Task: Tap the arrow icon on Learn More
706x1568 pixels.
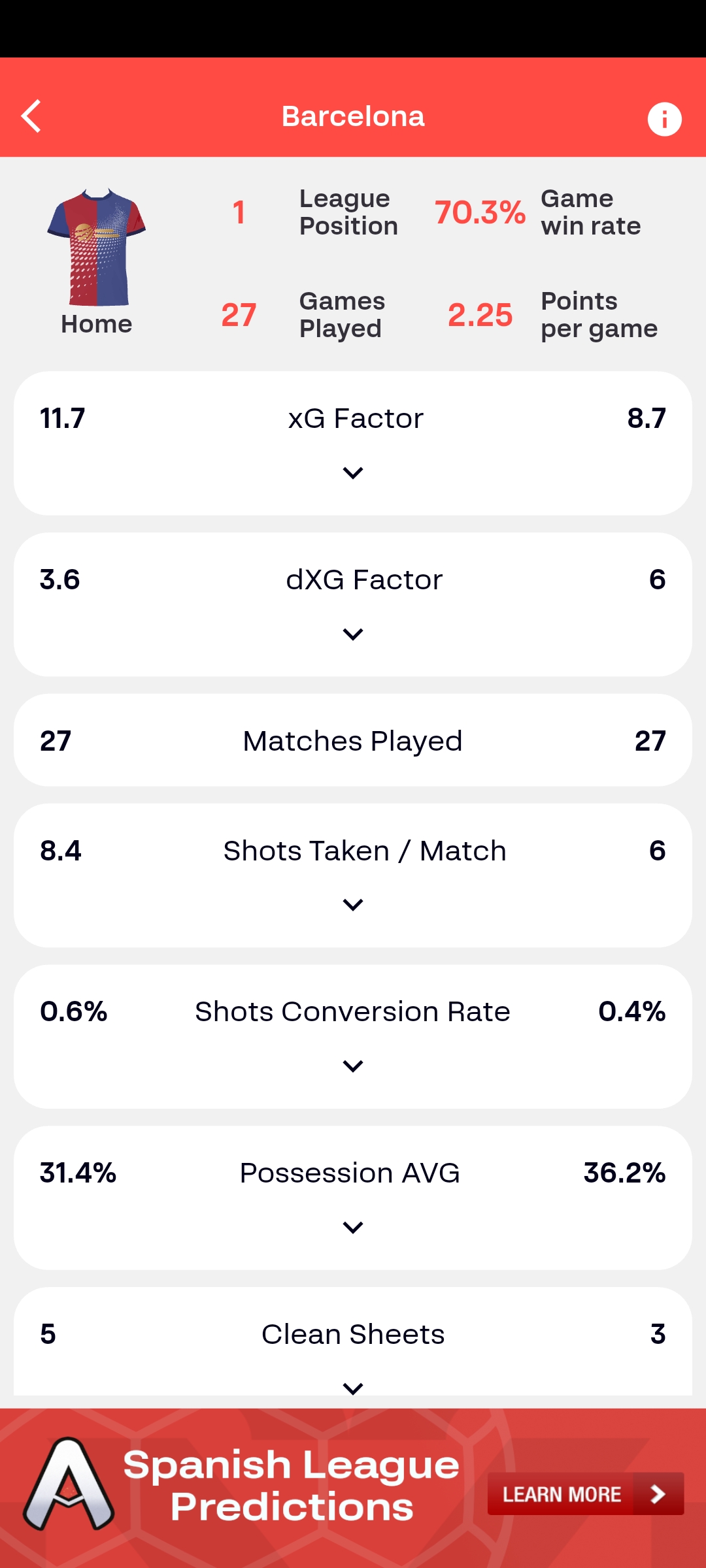Action: (658, 1494)
